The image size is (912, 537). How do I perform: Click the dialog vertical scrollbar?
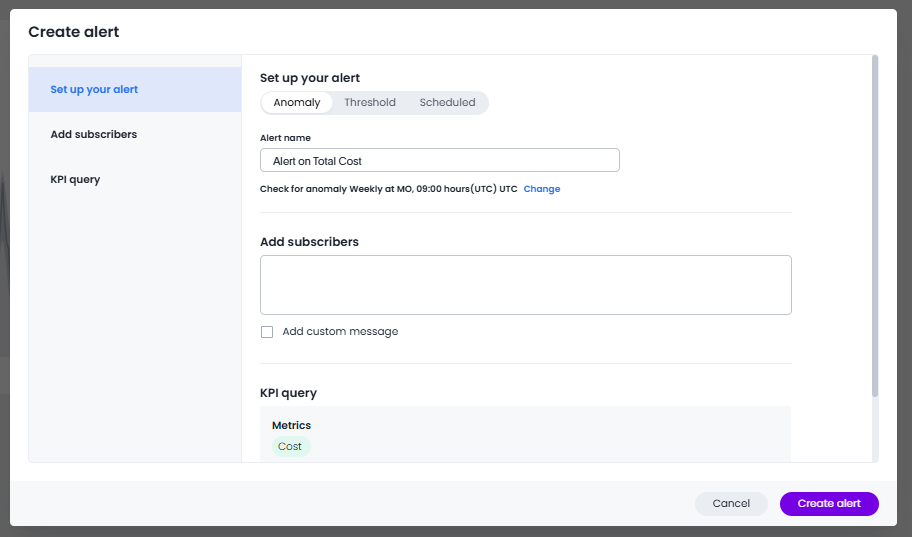(875, 226)
